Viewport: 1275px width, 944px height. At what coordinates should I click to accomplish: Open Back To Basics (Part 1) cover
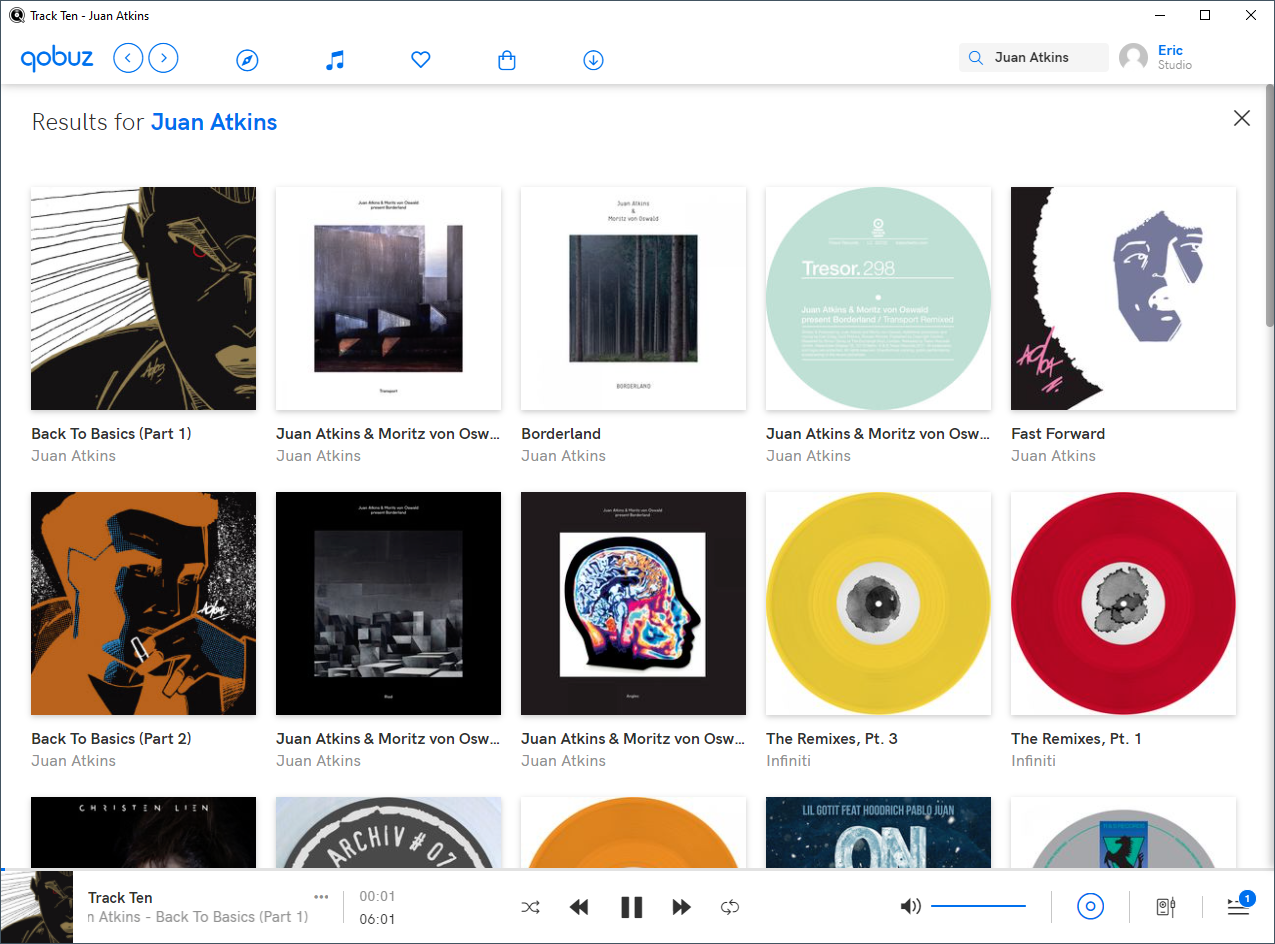143,298
